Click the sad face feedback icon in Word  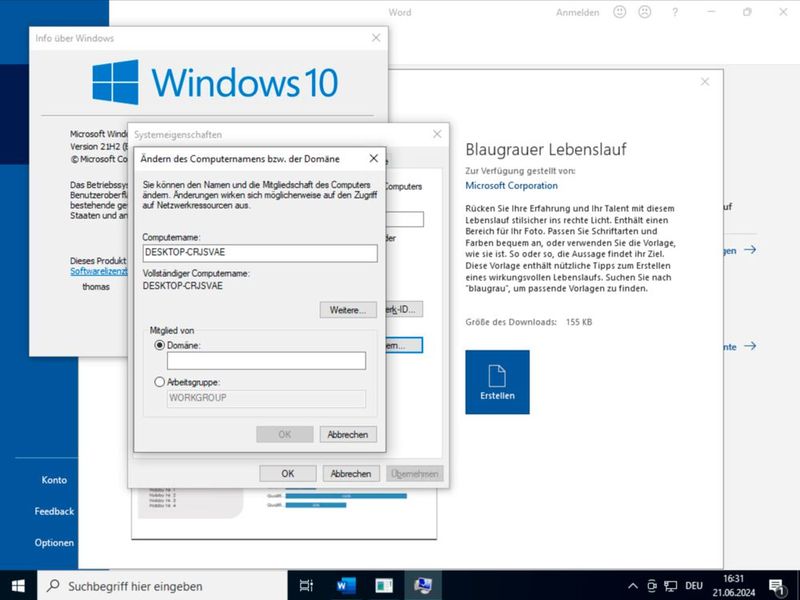point(644,12)
